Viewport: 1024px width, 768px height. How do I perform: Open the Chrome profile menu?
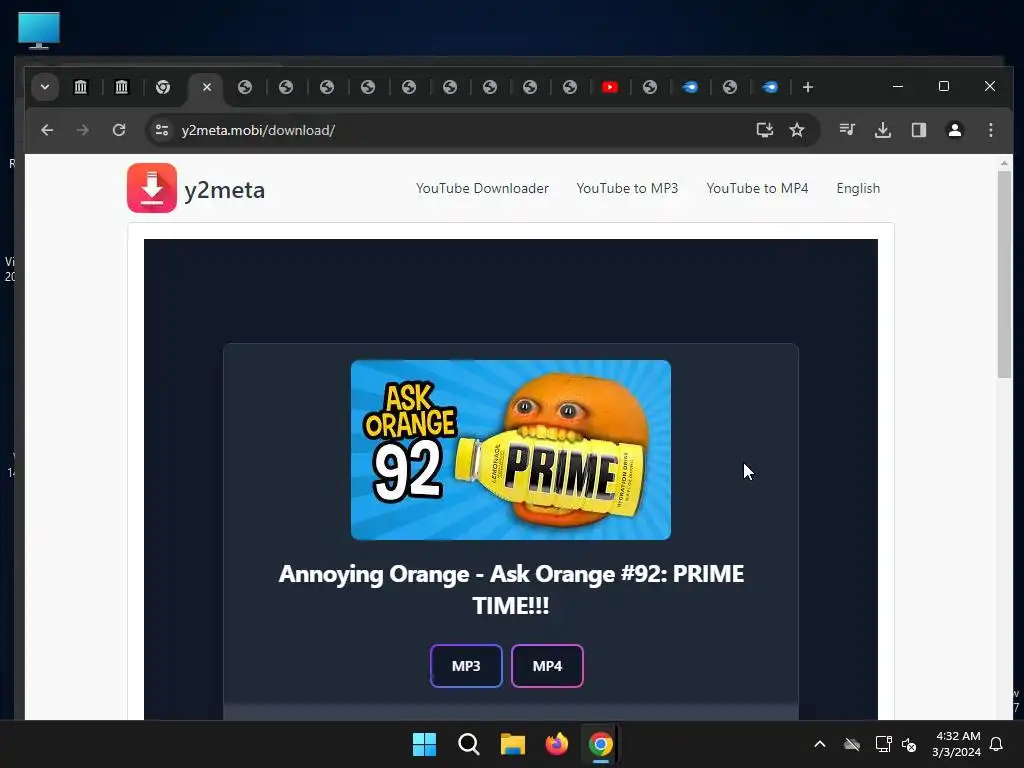click(955, 130)
